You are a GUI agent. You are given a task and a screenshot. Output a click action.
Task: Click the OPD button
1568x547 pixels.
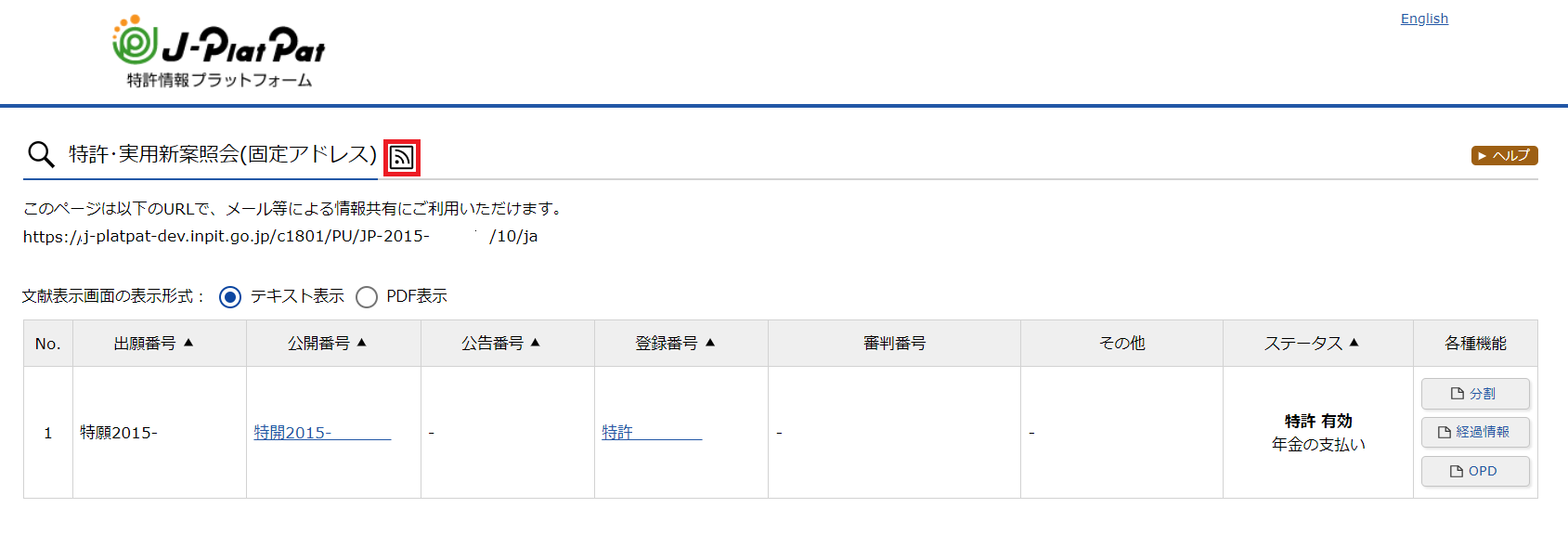[1474, 471]
